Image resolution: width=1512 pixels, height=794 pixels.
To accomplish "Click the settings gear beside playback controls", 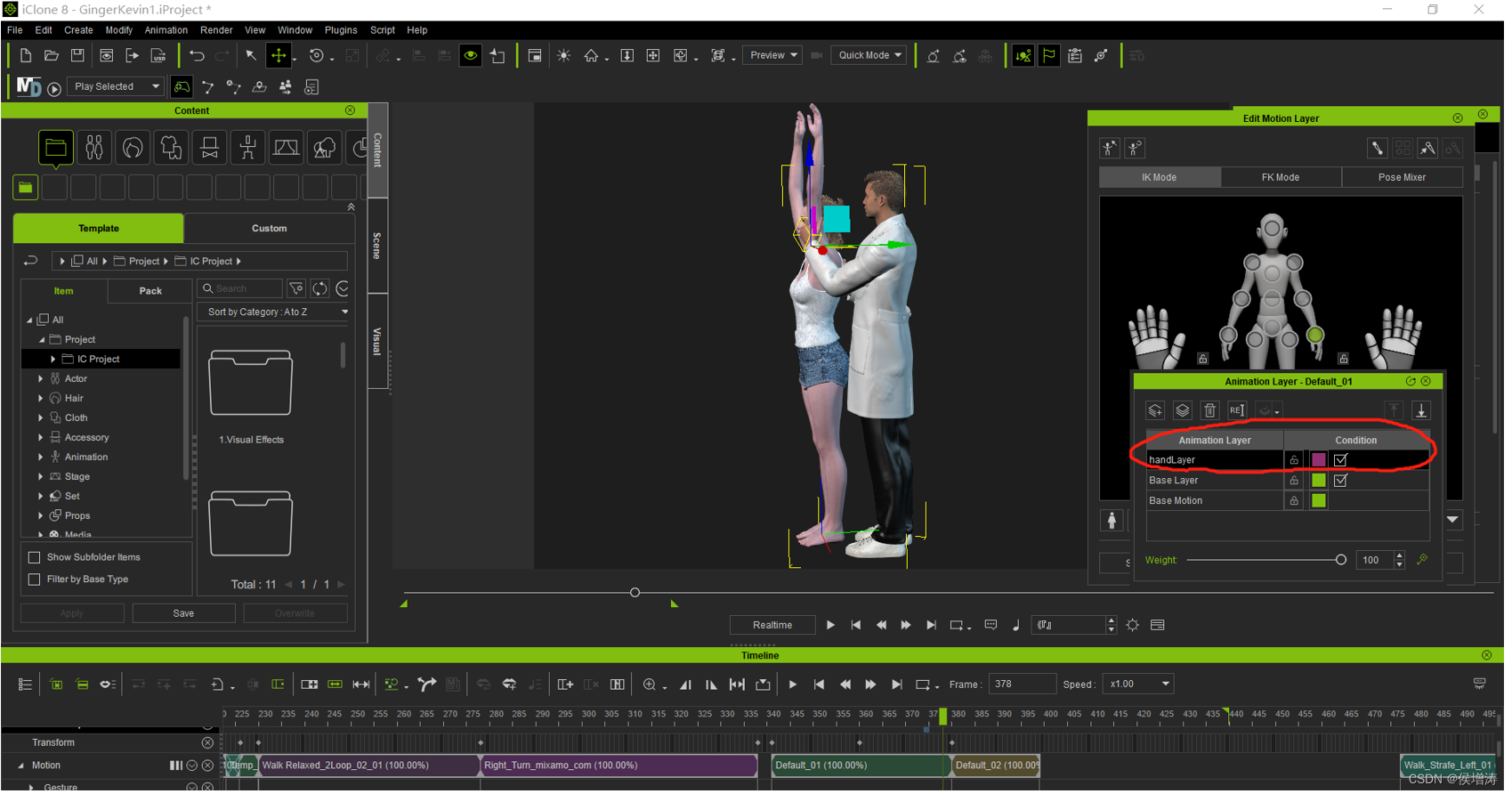I will tap(1132, 626).
